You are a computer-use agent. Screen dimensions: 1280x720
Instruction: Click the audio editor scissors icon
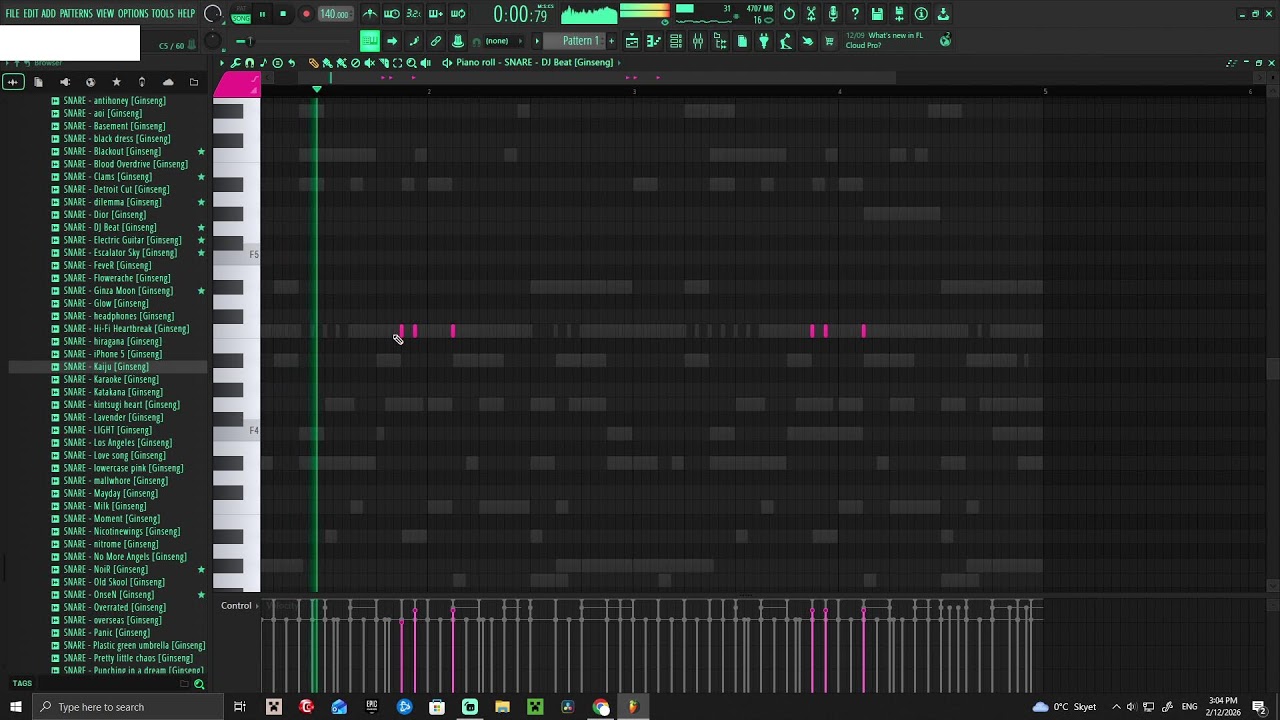[x=810, y=14]
